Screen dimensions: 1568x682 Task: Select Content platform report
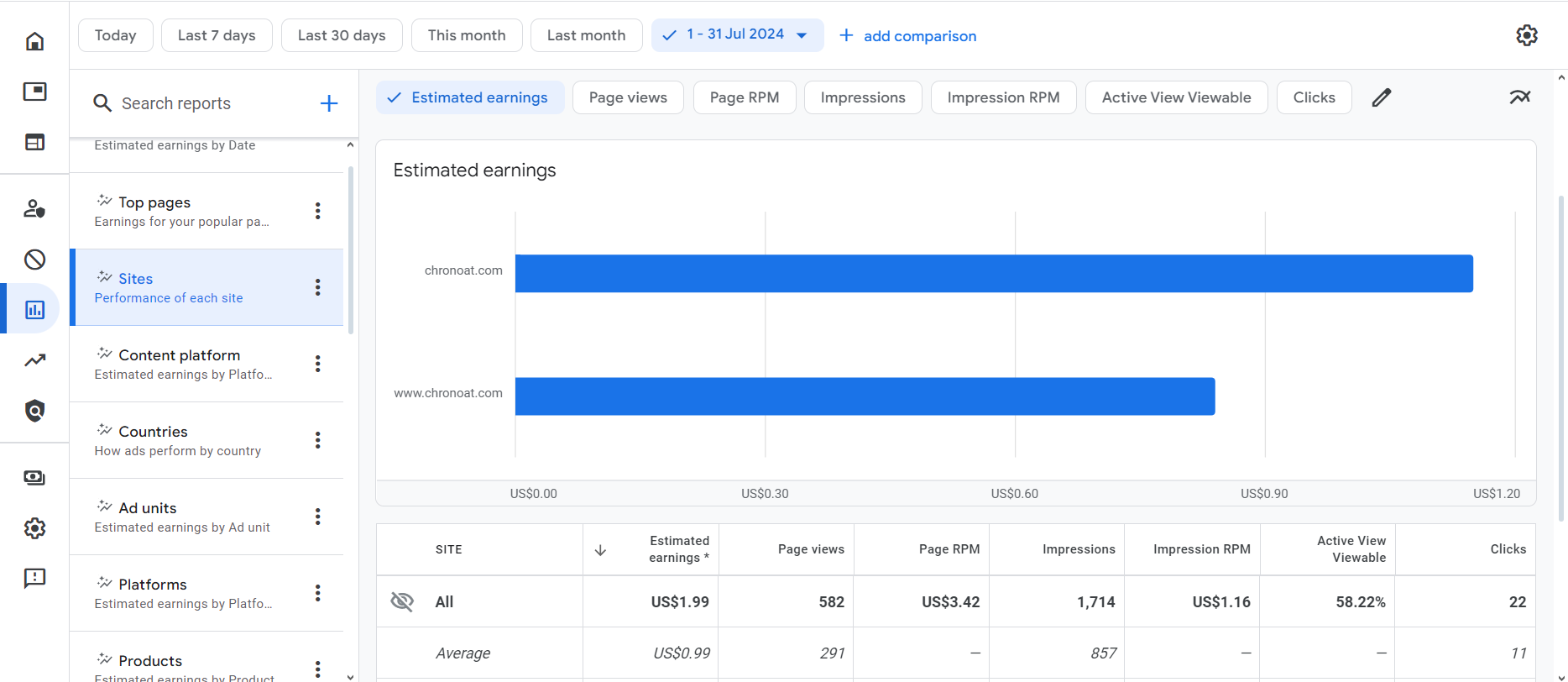[206, 364]
